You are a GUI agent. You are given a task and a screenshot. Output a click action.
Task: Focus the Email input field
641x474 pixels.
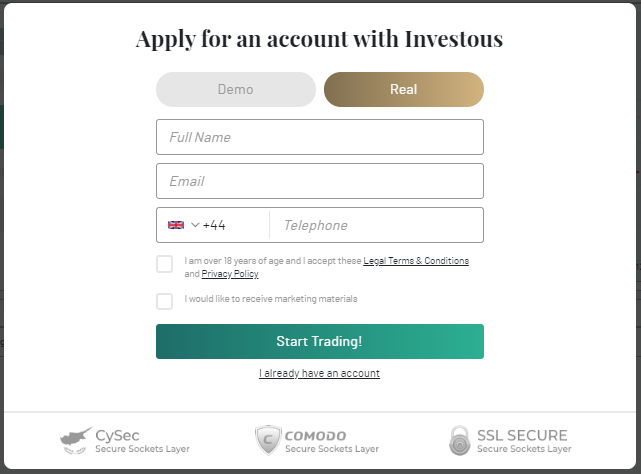pyautogui.click(x=320, y=181)
